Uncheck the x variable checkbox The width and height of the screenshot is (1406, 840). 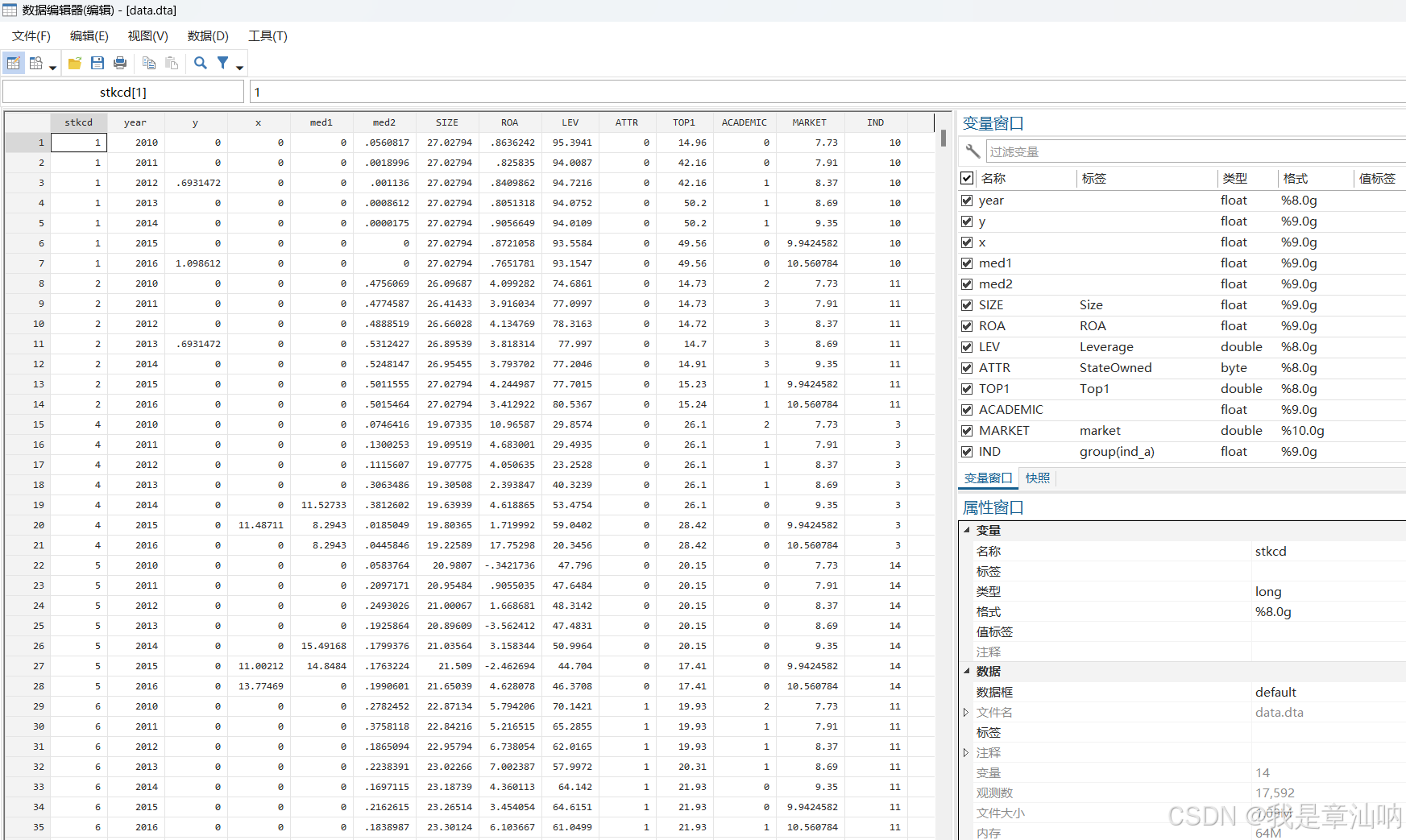pyautogui.click(x=967, y=242)
